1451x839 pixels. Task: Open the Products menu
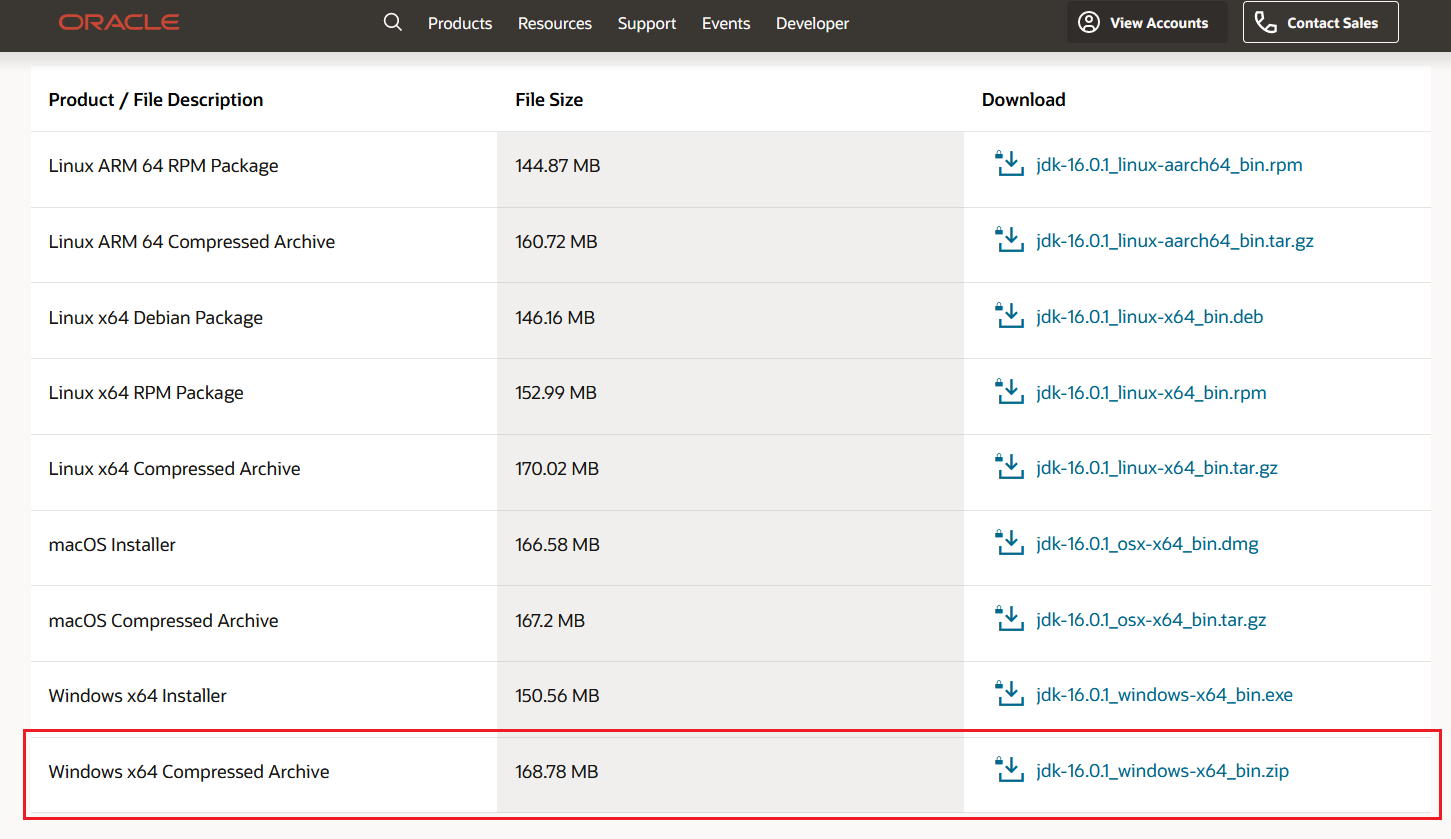click(460, 23)
